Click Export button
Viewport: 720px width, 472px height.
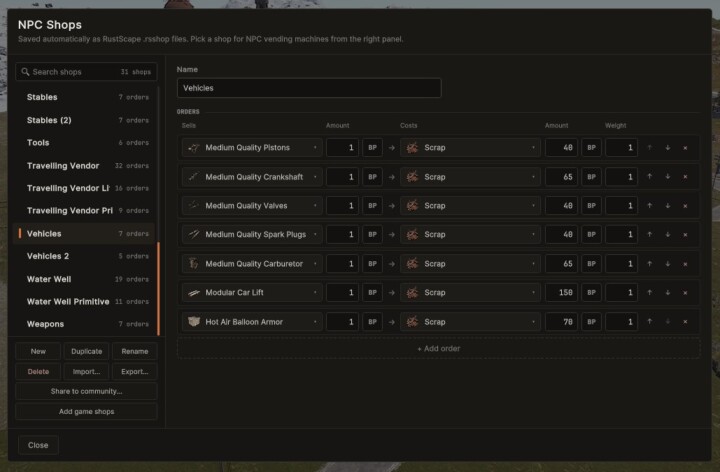coord(135,371)
